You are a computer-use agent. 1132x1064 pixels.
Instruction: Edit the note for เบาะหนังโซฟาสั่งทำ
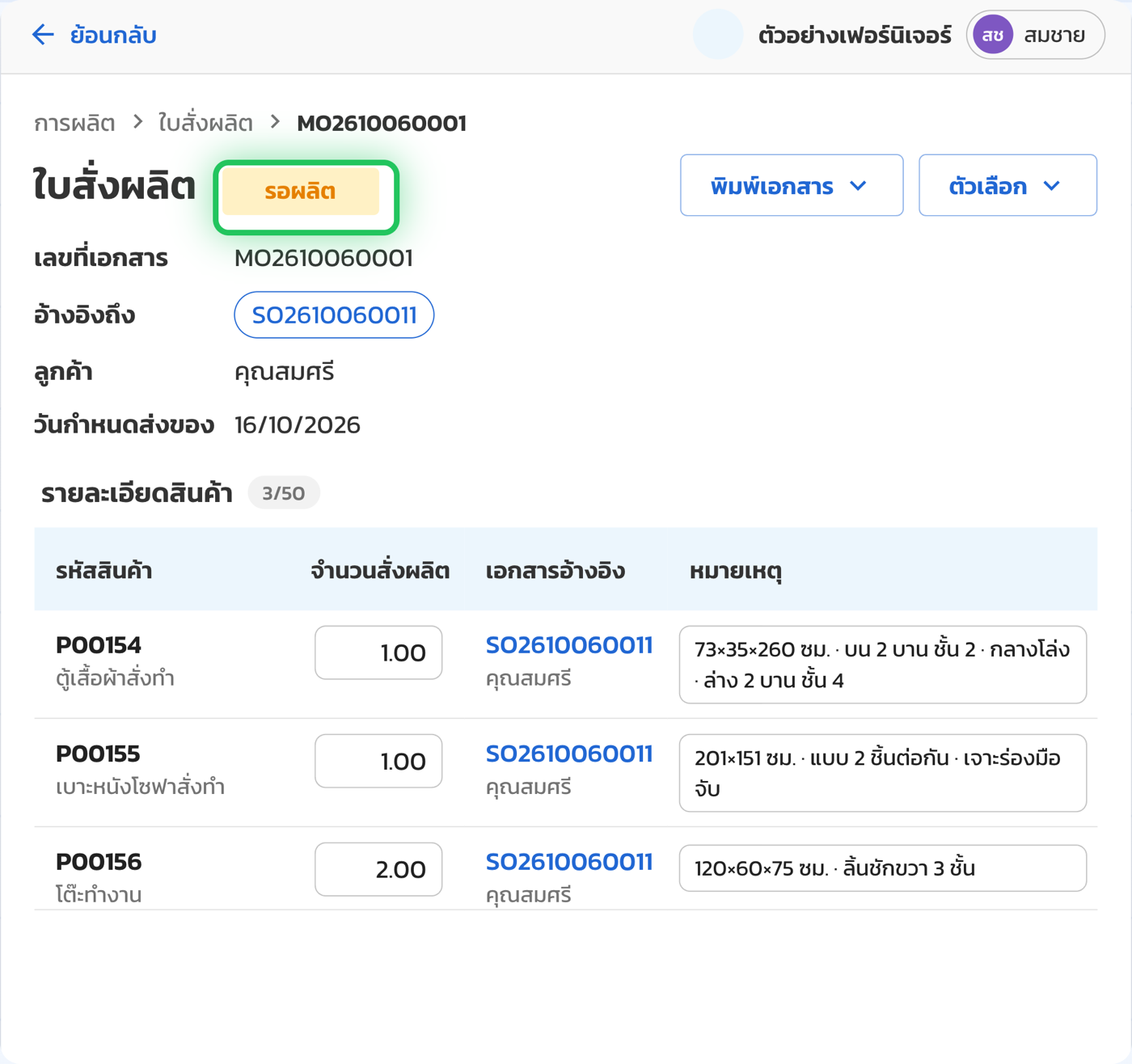coord(883,773)
